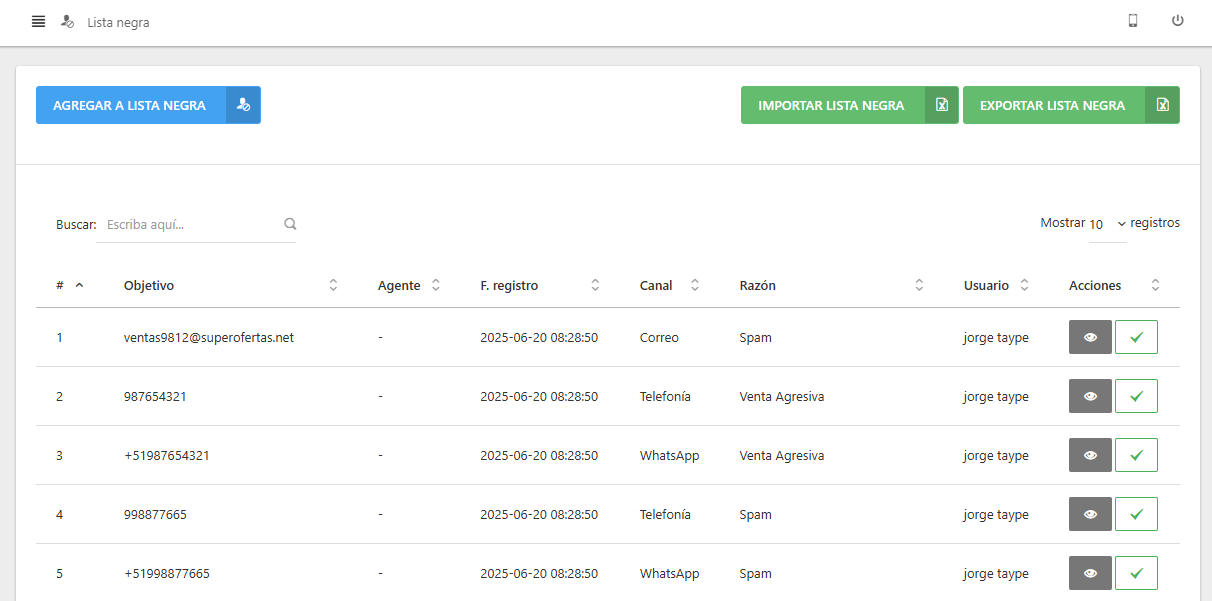Open the hamburger menu icon
1212x601 pixels.
[x=38, y=21]
